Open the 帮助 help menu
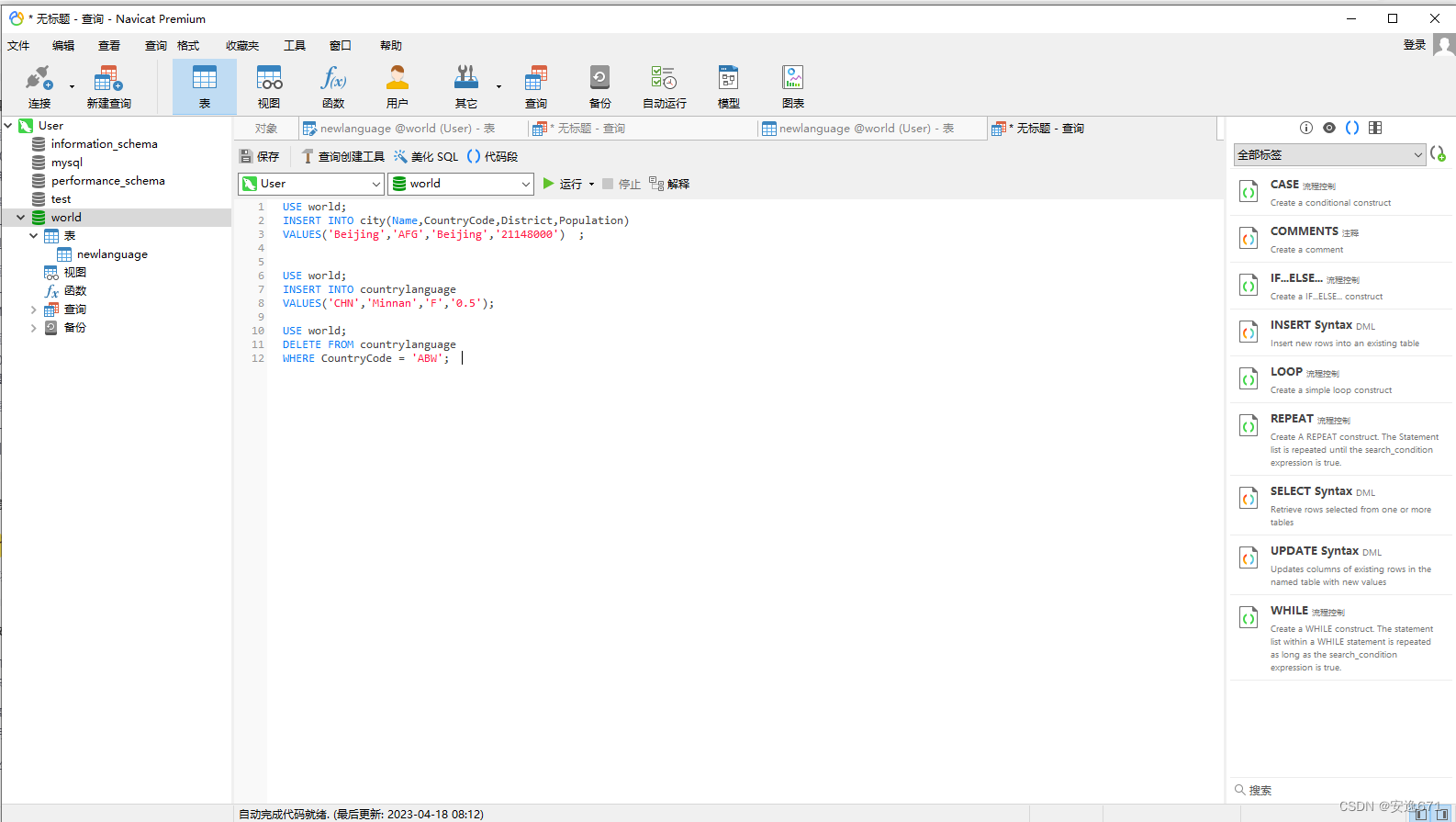The height and width of the screenshot is (822, 1456). [x=391, y=45]
